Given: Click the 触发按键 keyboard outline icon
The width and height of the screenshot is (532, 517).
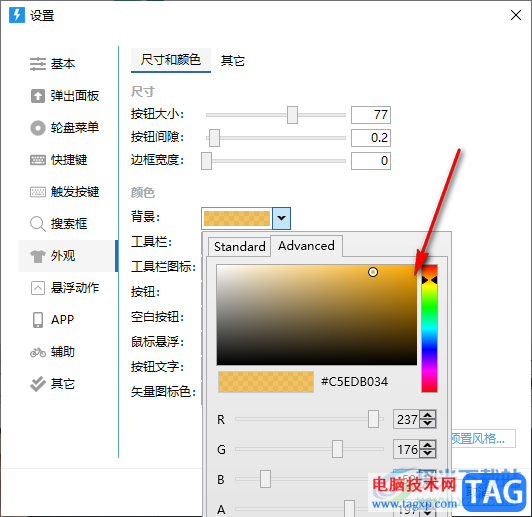Looking at the screenshot, I should (38, 192).
